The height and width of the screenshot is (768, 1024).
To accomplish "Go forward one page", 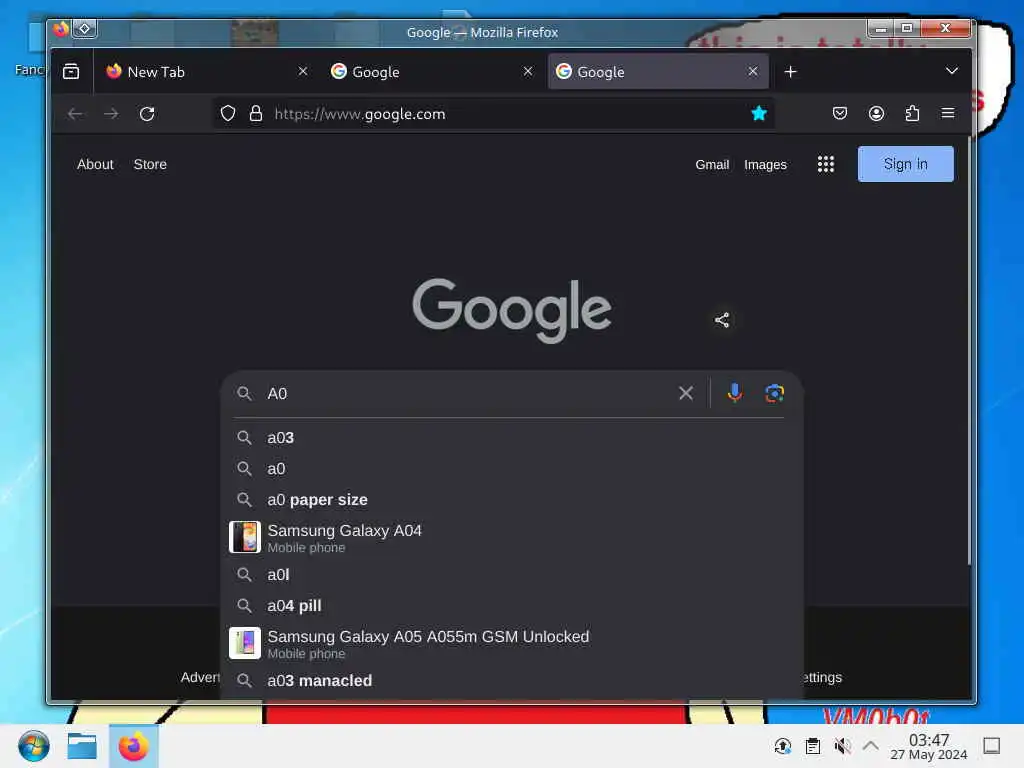I will tap(111, 114).
